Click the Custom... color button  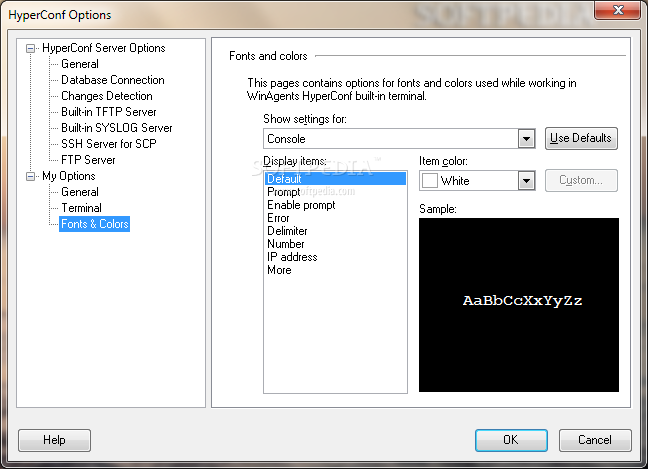pyautogui.click(x=581, y=181)
